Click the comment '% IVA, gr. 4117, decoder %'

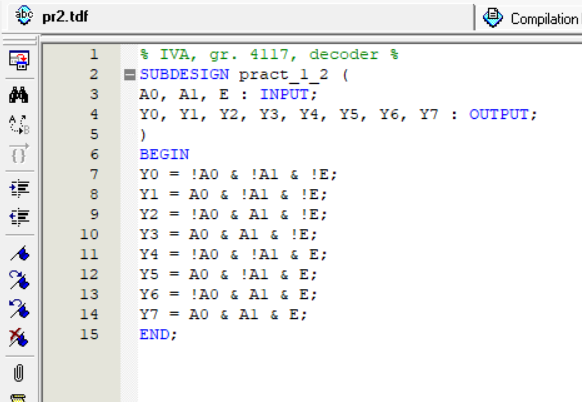point(269,55)
